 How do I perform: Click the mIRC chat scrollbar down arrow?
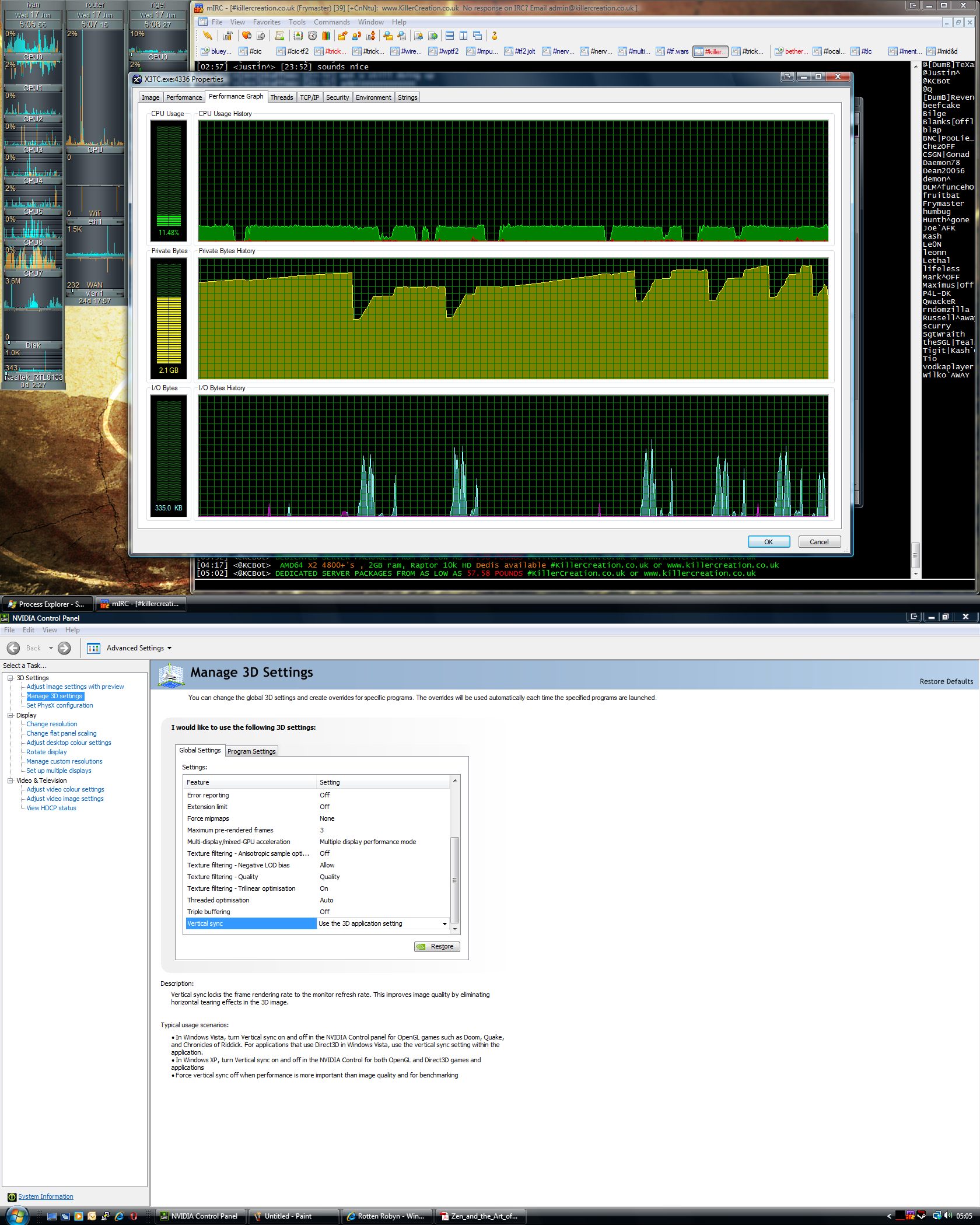point(916,574)
